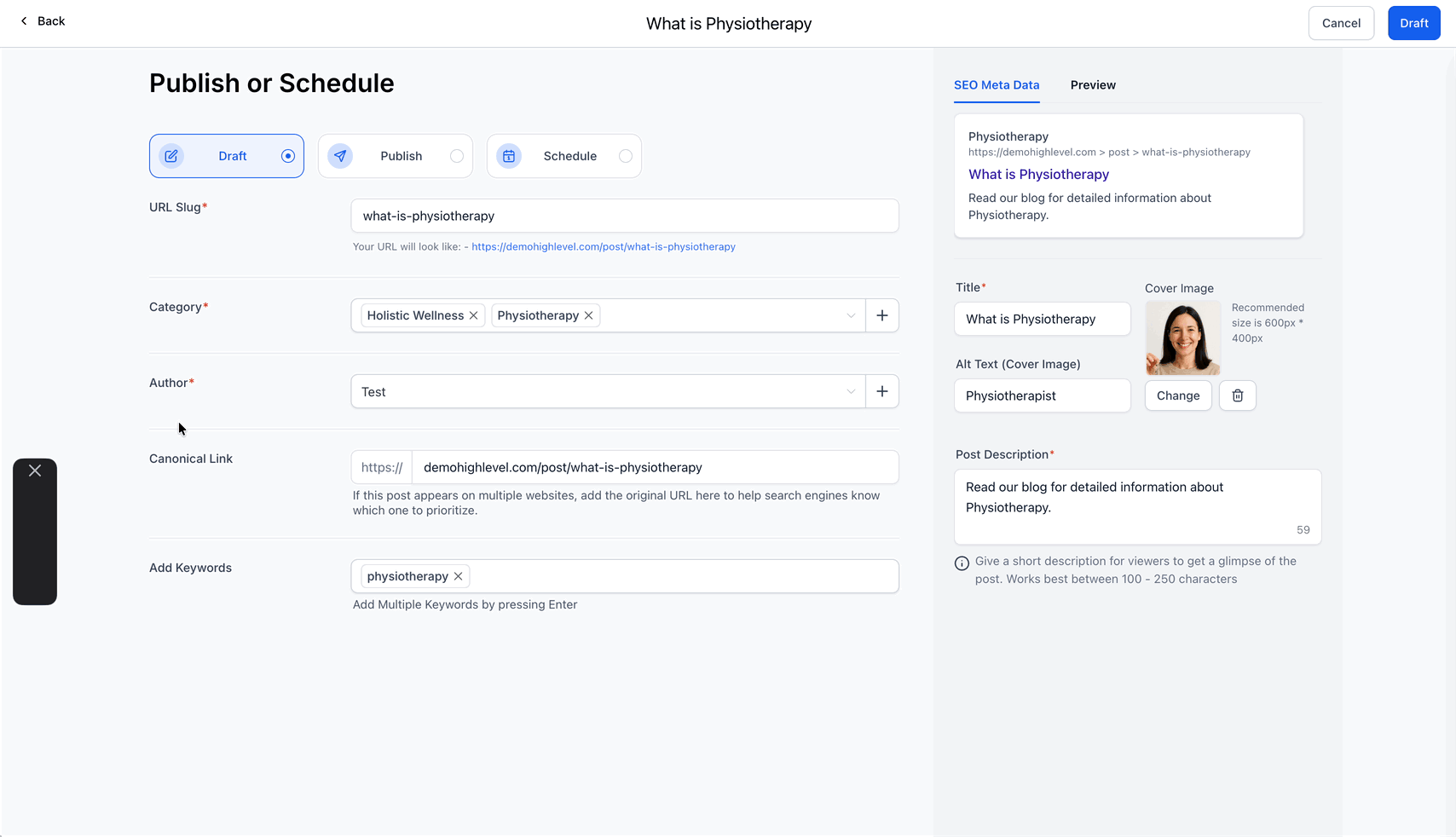Select the Schedule radio option
Screen dimensions: 1456x837
pos(626,156)
